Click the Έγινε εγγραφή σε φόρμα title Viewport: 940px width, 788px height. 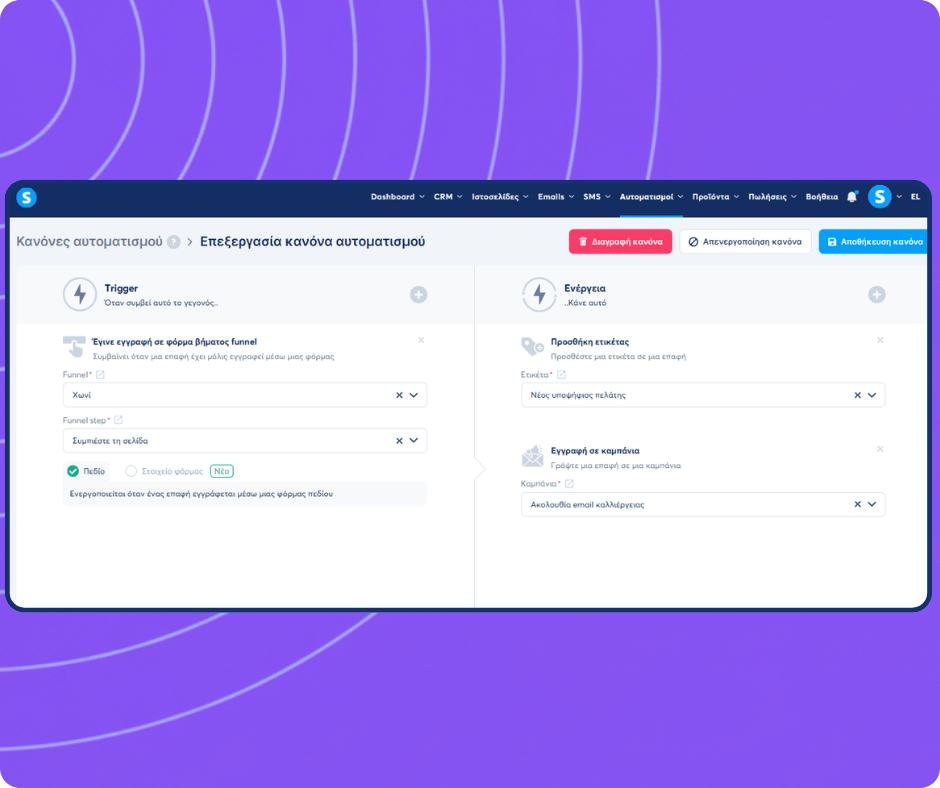click(174, 342)
